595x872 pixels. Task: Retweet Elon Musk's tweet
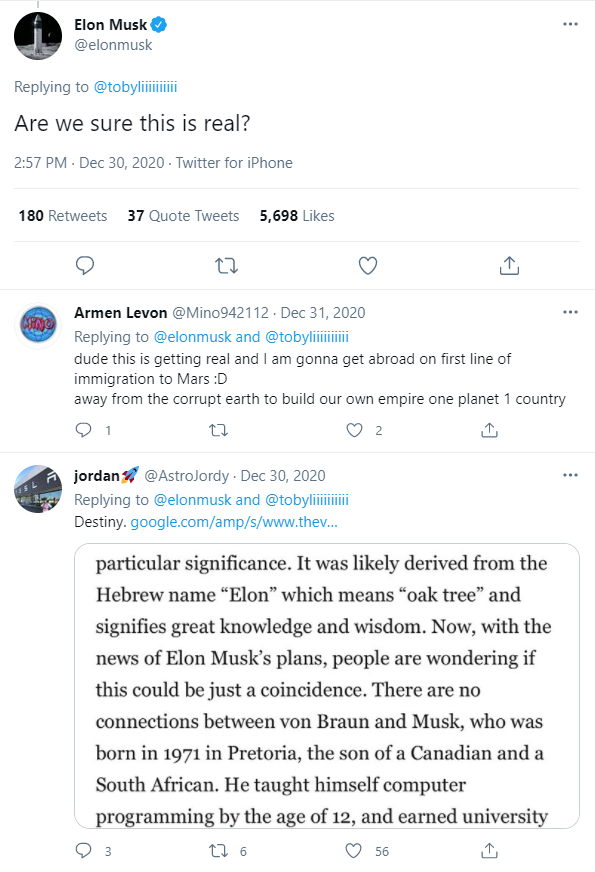point(226,266)
